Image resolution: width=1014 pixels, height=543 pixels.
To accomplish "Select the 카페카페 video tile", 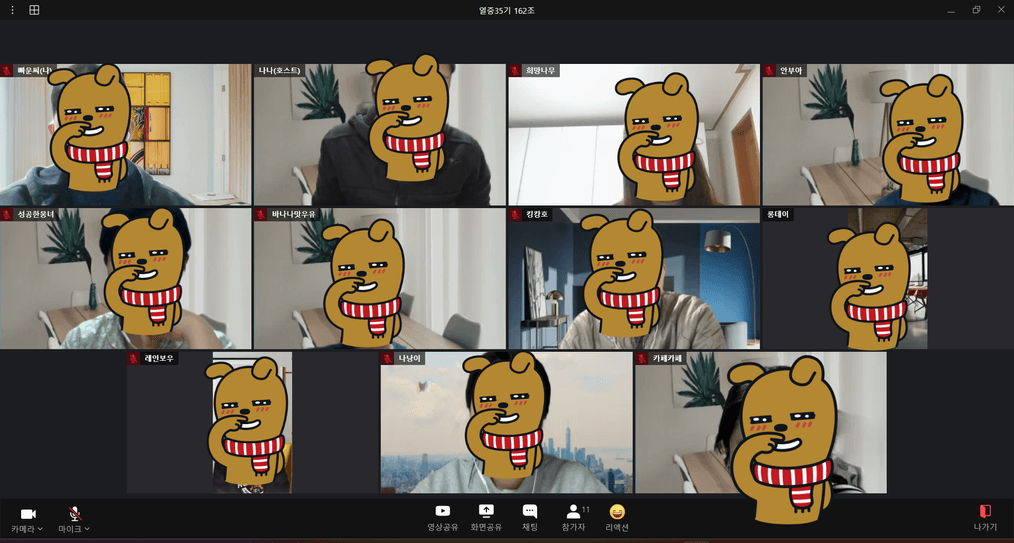I will [760, 422].
